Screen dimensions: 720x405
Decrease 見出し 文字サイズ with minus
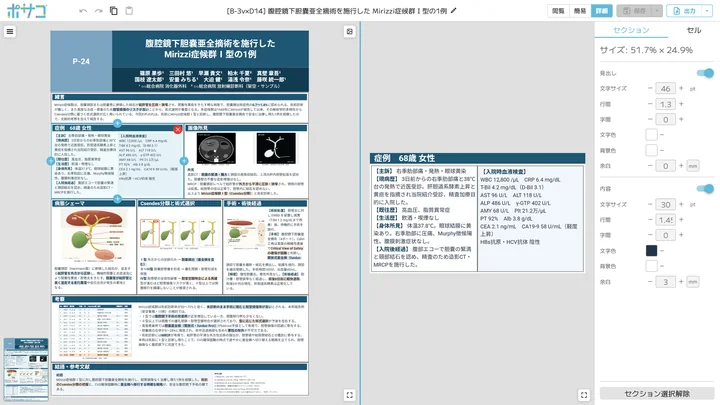[650, 88]
